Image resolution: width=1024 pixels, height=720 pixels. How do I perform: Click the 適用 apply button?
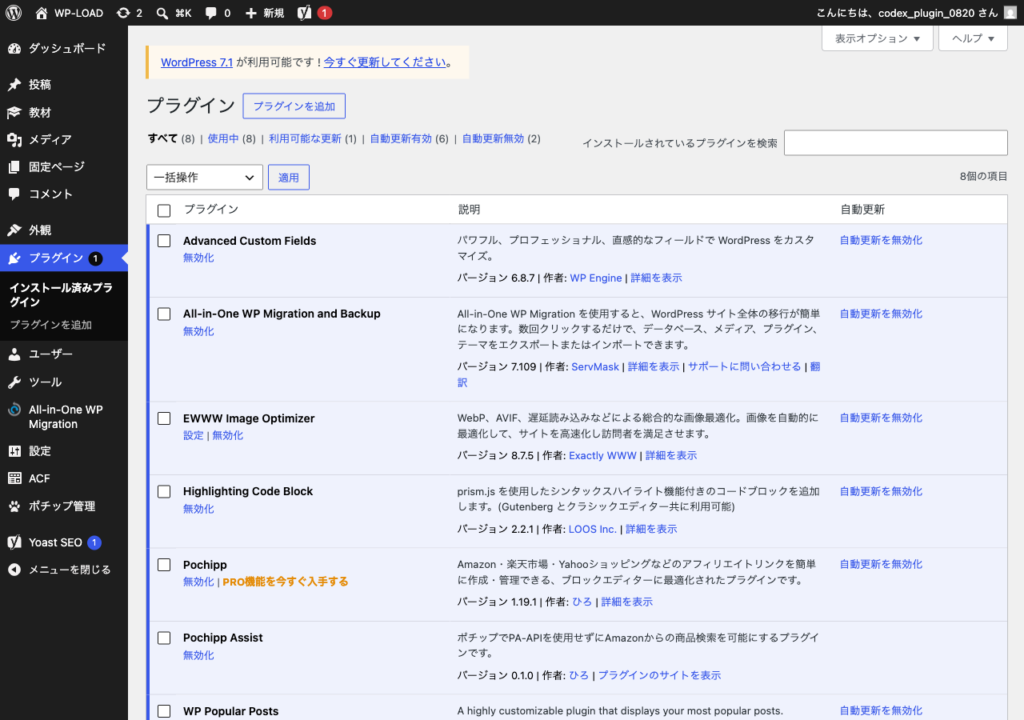289,177
